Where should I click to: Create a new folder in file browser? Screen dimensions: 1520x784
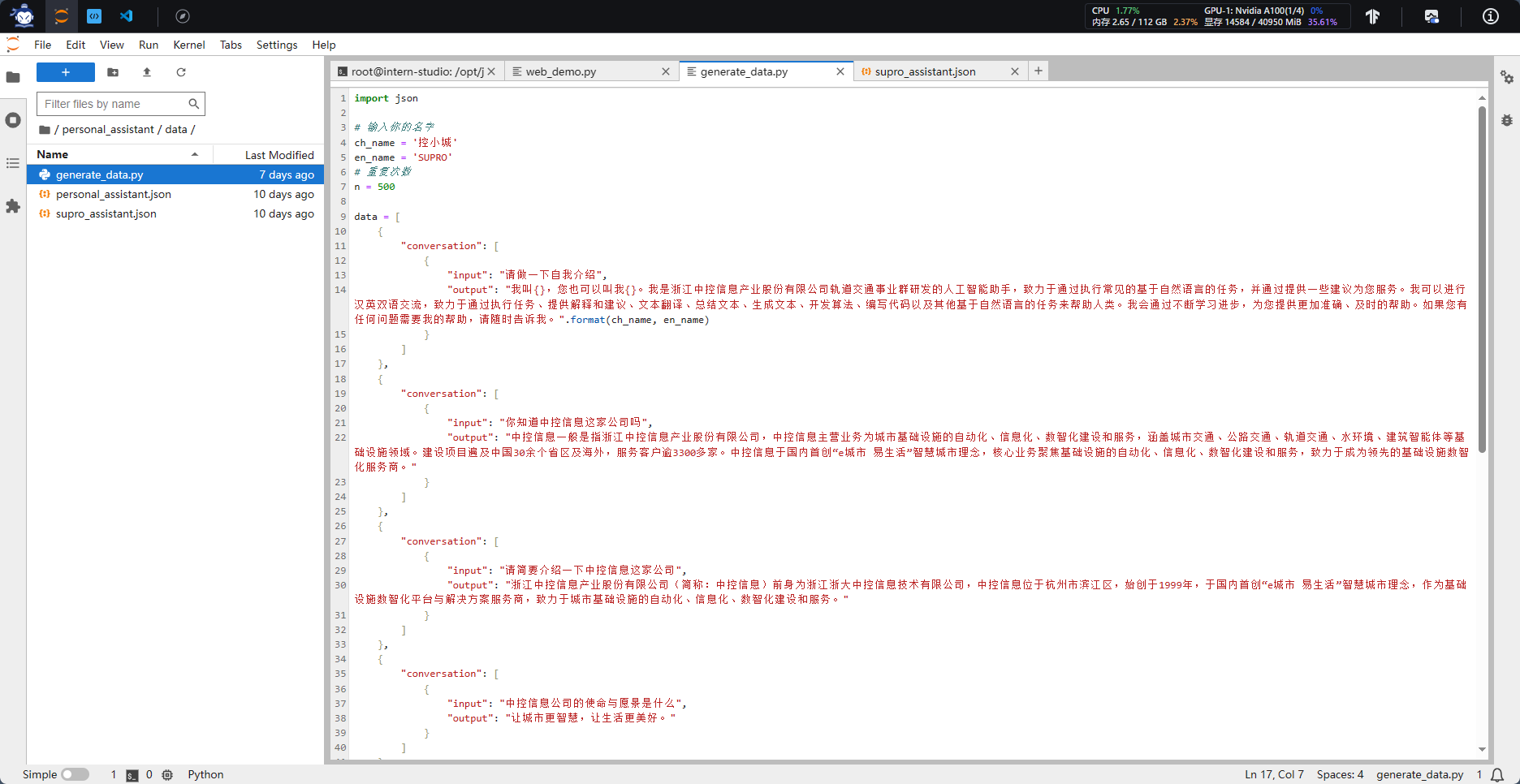tap(113, 72)
